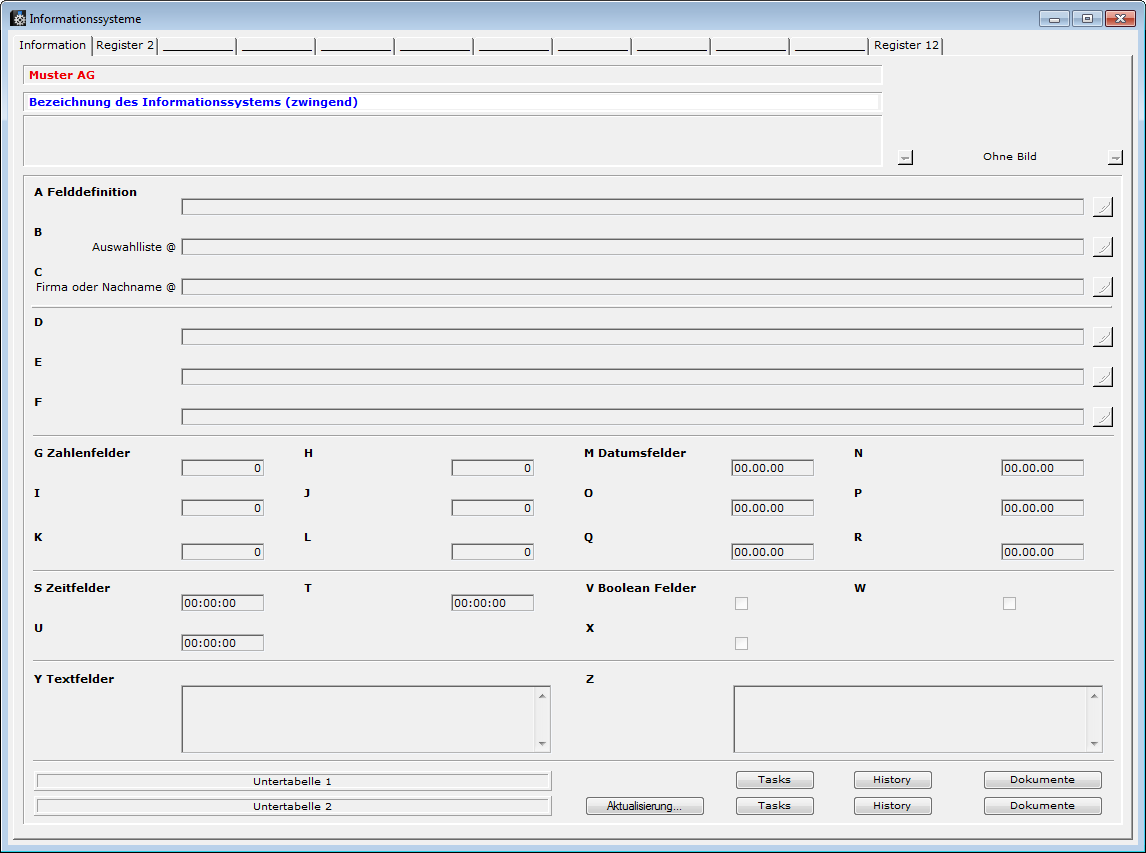This screenshot has width=1146, height=853.
Task: Click the edit pencil icon in row E
Action: pyautogui.click(x=1102, y=377)
